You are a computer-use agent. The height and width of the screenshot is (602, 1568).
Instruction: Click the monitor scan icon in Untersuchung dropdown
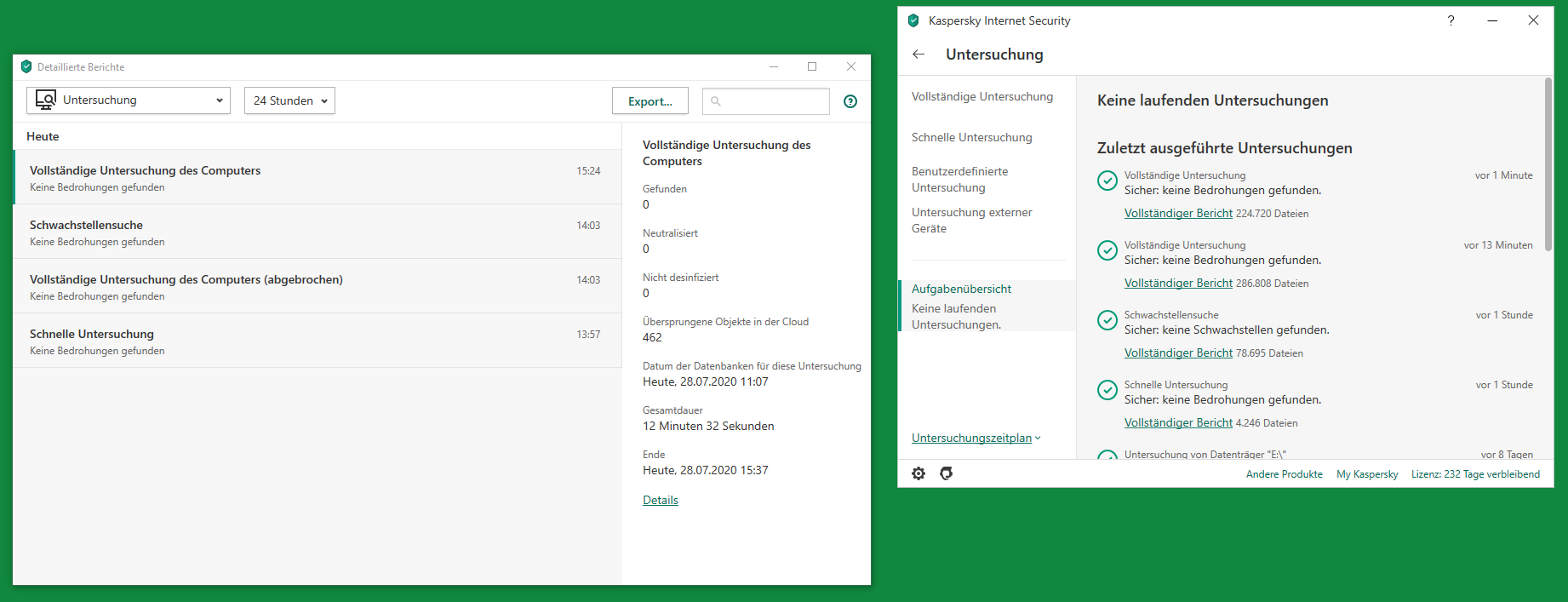(x=46, y=100)
